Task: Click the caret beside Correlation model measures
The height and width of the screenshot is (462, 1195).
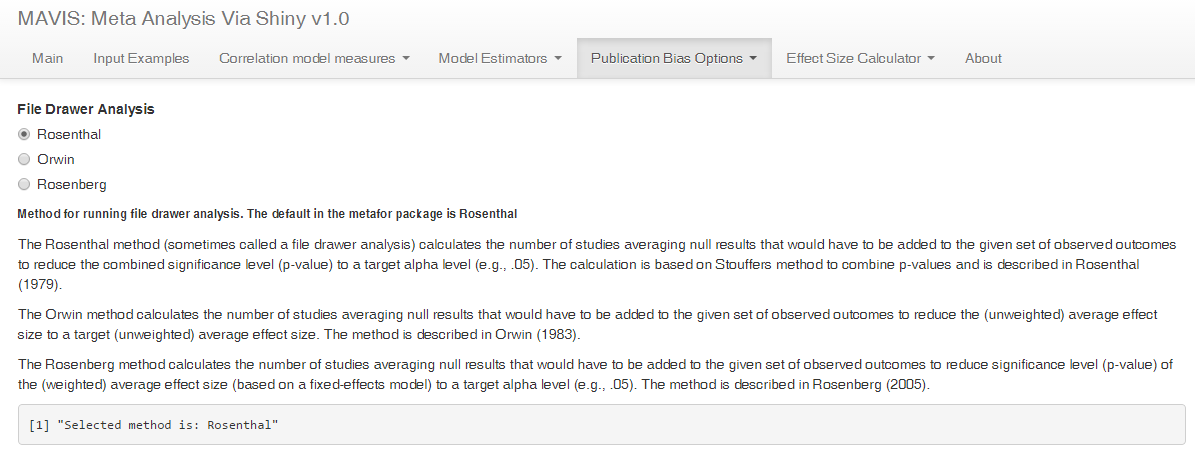Action: [x=406, y=59]
